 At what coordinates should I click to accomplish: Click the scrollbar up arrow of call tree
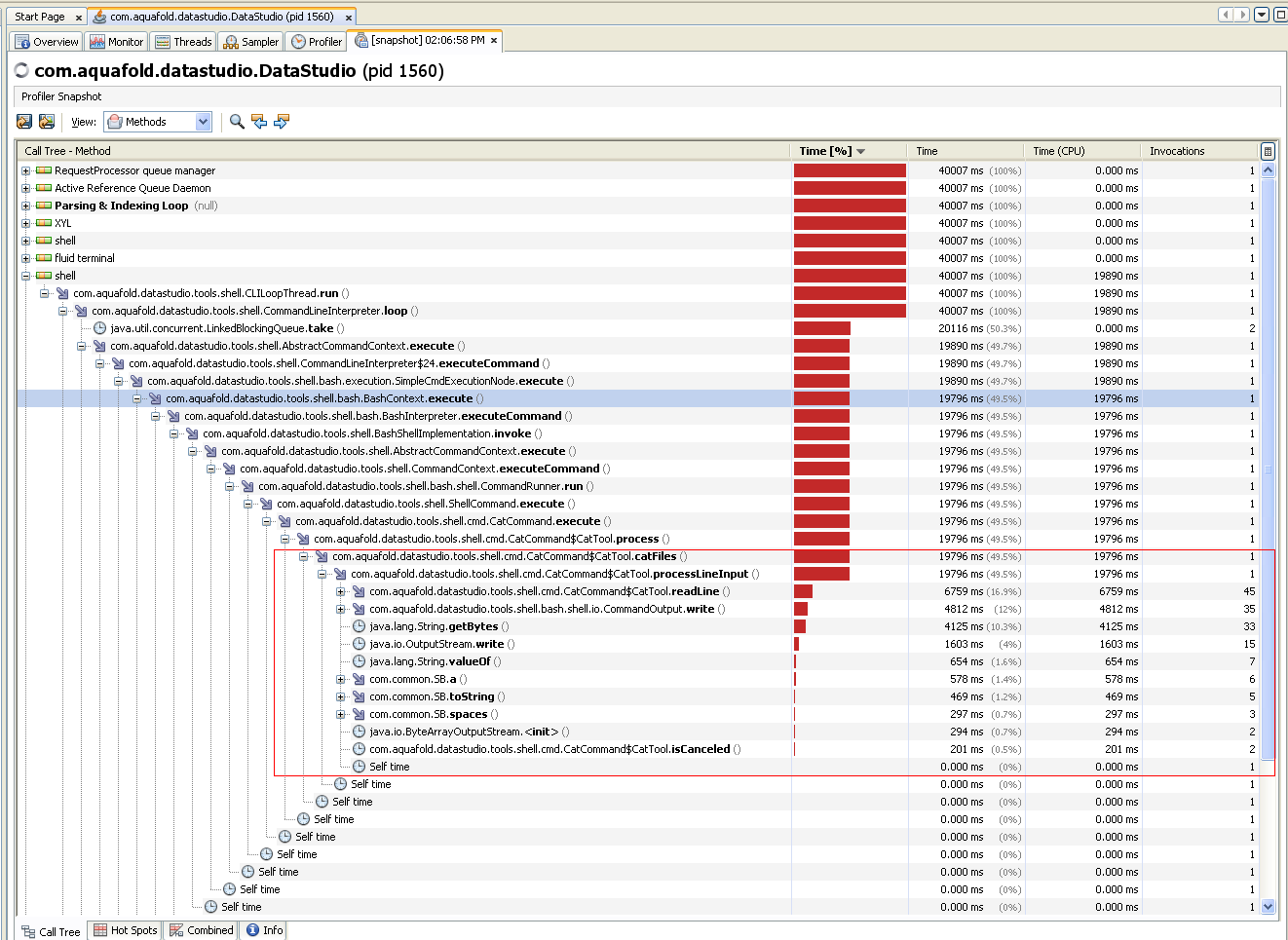tap(1268, 170)
